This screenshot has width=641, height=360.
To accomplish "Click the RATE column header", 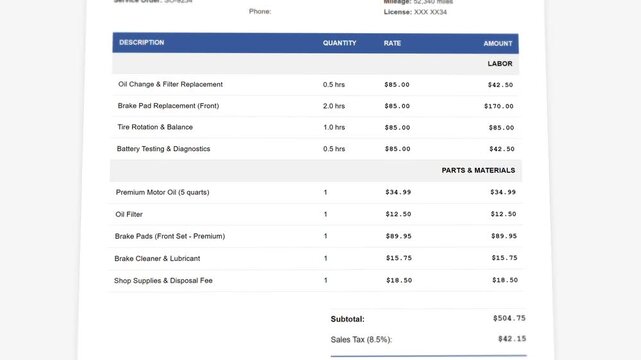I will pyautogui.click(x=392, y=43).
